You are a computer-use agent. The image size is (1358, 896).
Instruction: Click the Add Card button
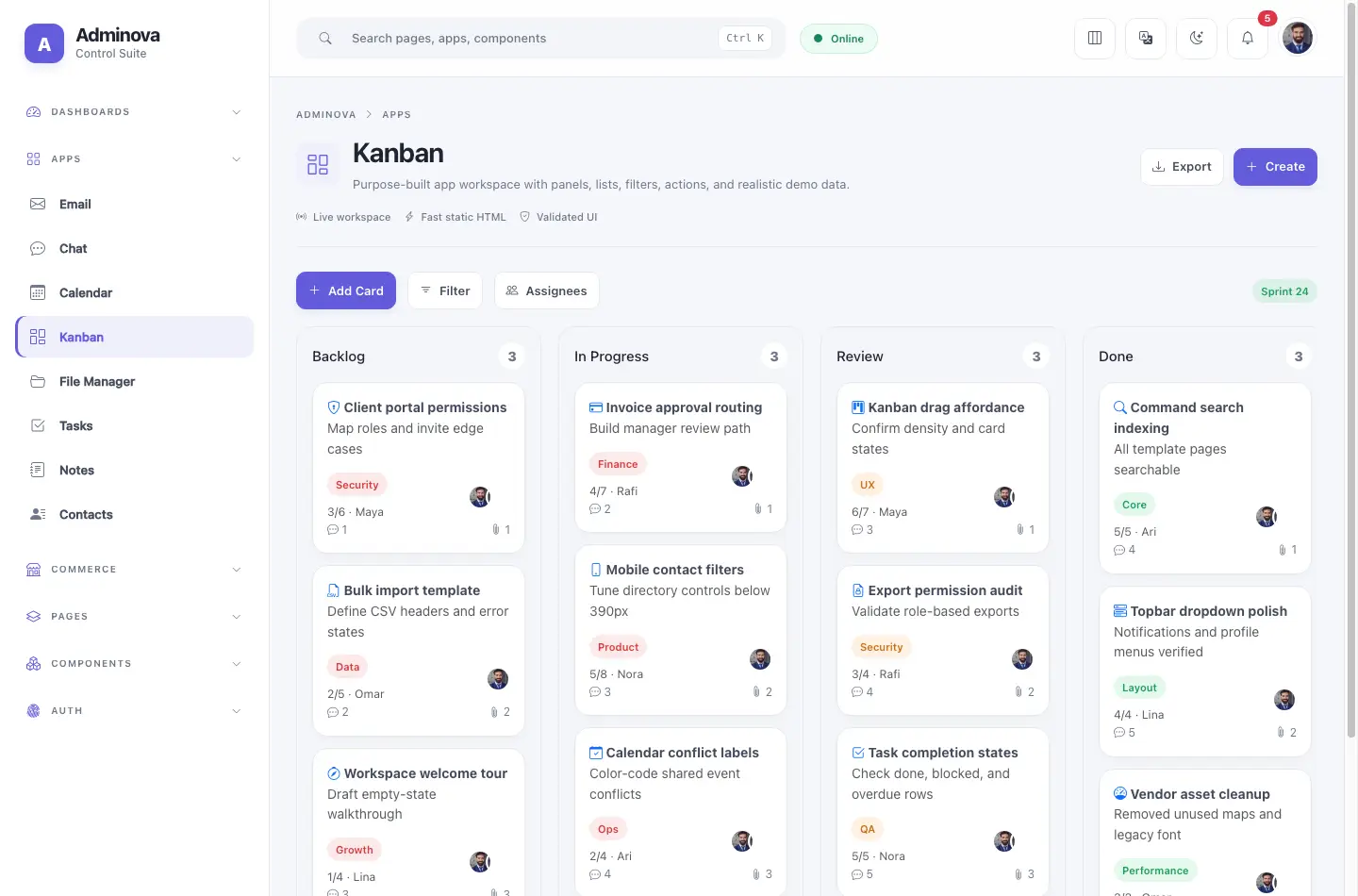[346, 290]
